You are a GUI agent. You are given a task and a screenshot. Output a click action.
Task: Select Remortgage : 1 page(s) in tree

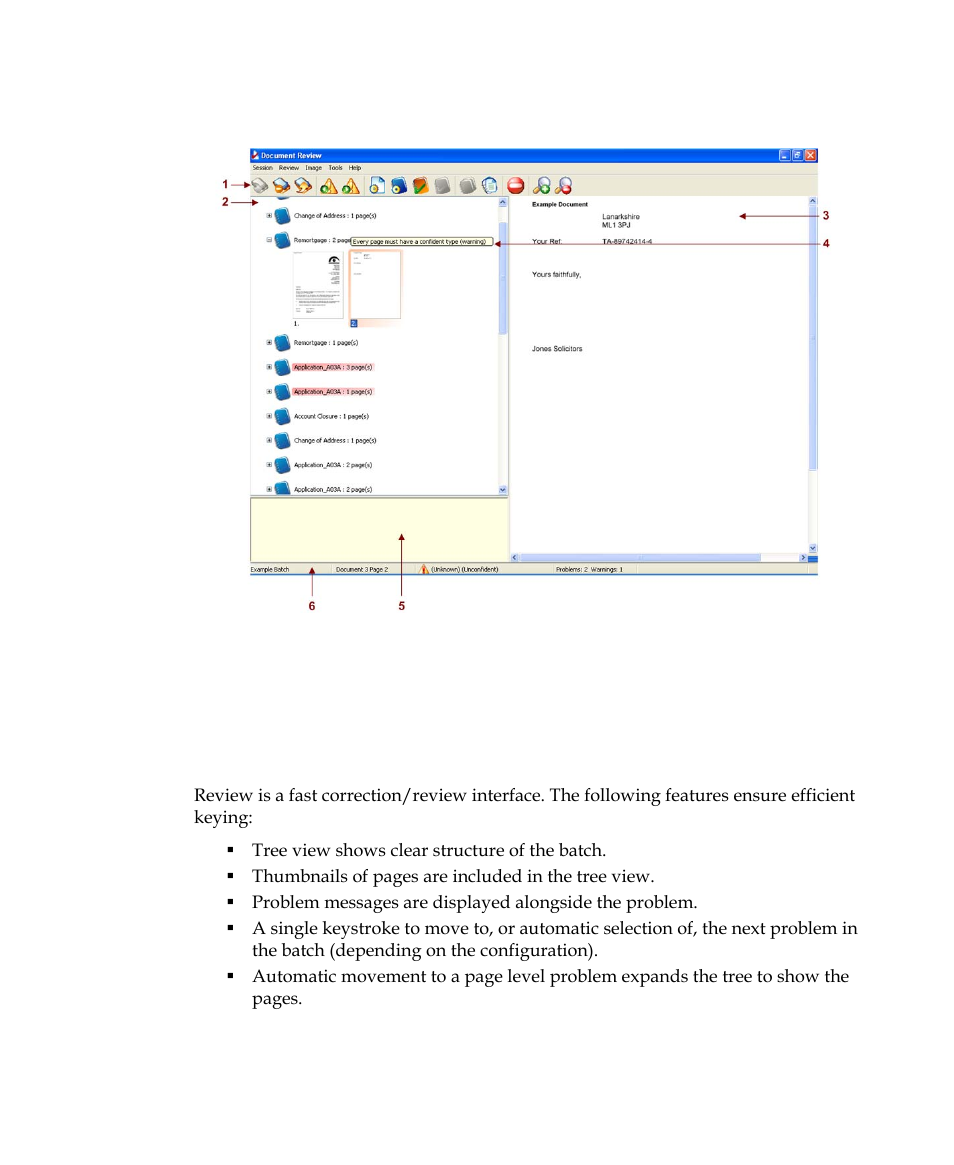(325, 343)
